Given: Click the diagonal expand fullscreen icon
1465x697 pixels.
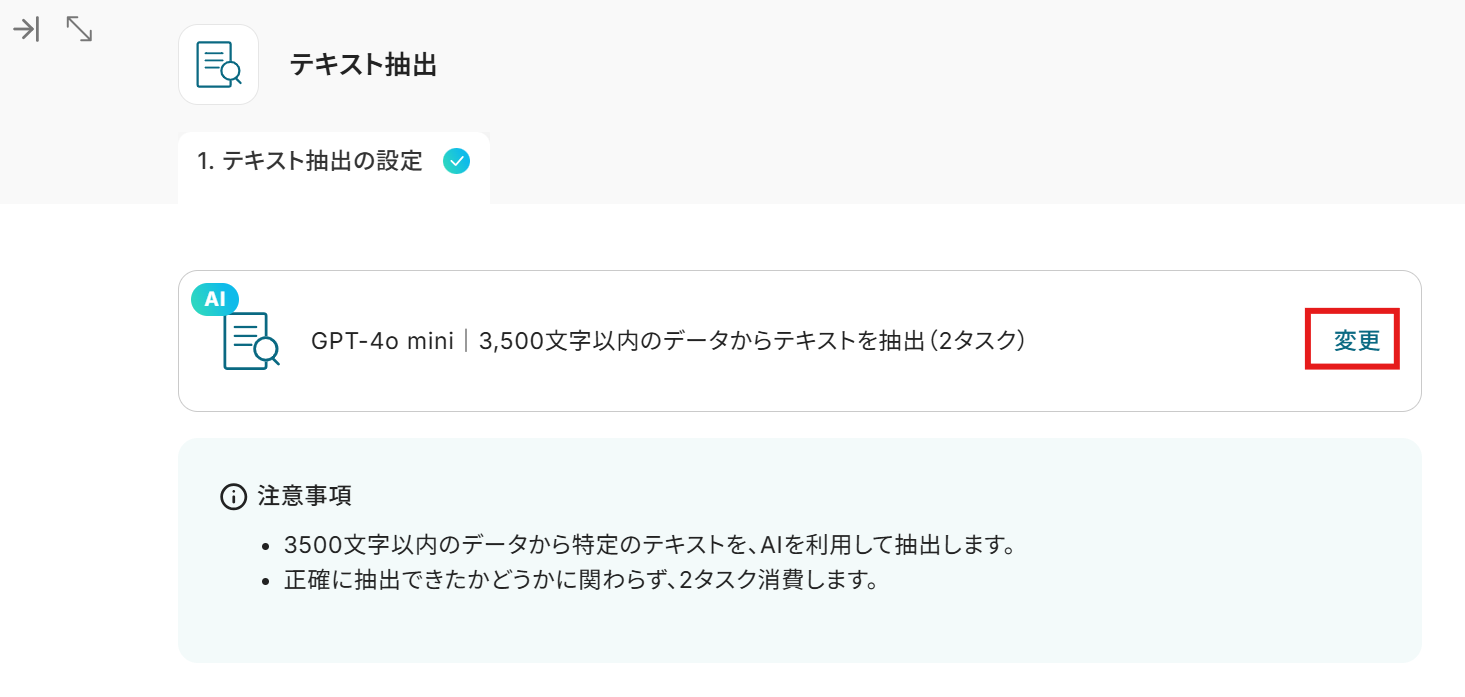Looking at the screenshot, I should (79, 30).
